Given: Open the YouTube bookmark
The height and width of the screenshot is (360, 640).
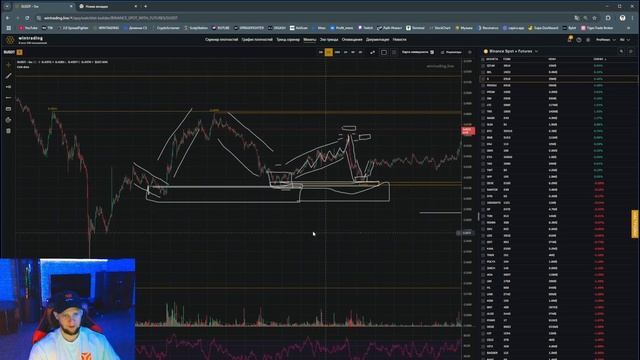Looking at the screenshot, I should point(28,28).
